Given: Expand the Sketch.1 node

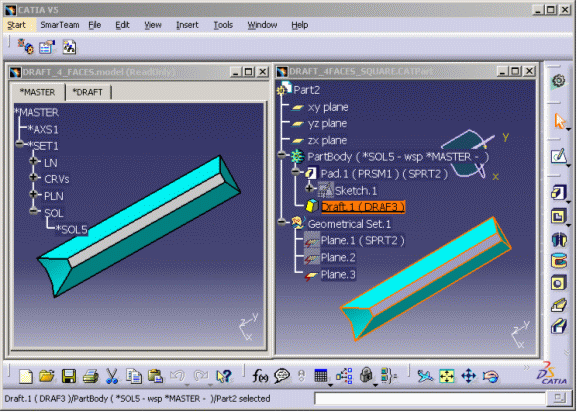Looking at the screenshot, I should [x=310, y=188].
